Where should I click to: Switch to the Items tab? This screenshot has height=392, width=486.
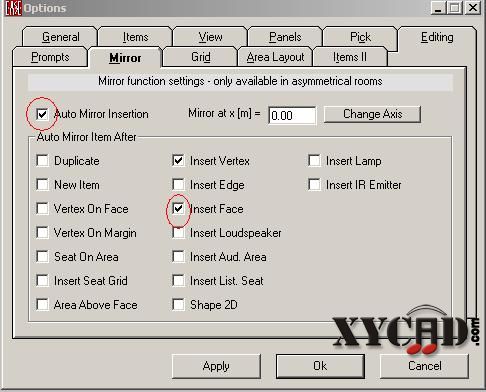pyautogui.click(x=135, y=37)
